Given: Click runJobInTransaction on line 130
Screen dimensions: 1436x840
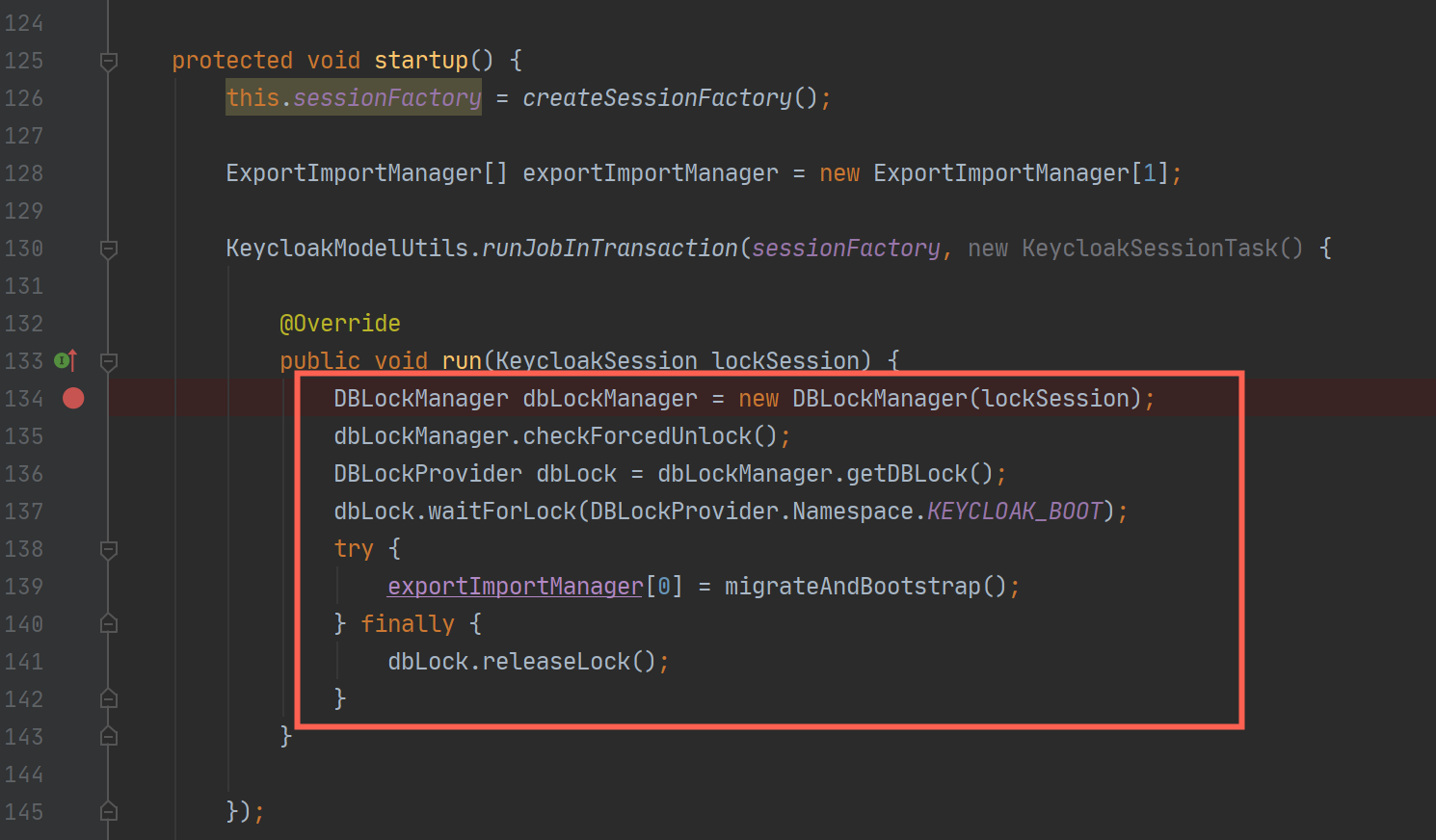Looking at the screenshot, I should coord(609,249).
